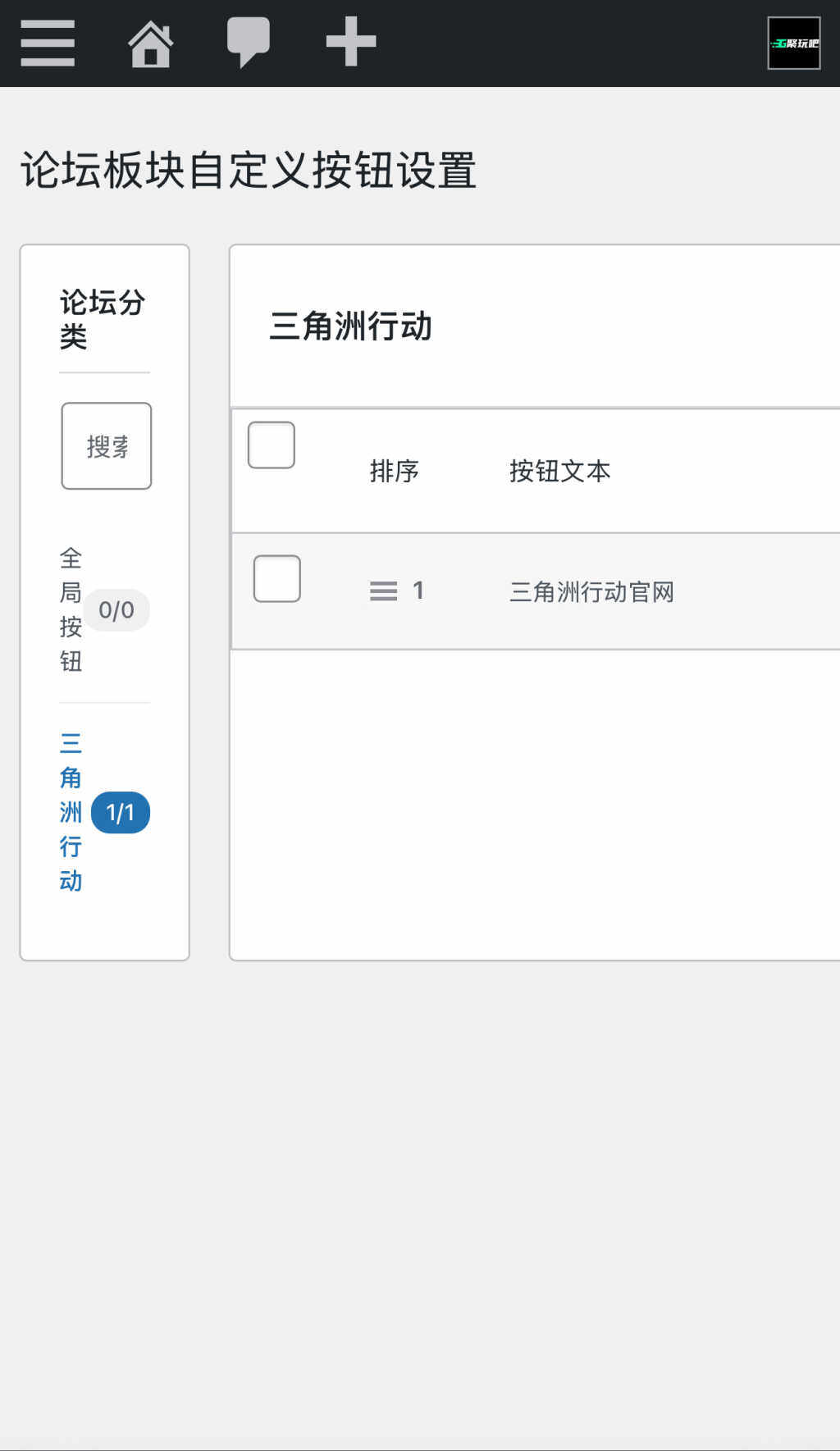The image size is (840, 1451).
Task: Open the 三角洲行动官网 button entry
Action: 591,592
